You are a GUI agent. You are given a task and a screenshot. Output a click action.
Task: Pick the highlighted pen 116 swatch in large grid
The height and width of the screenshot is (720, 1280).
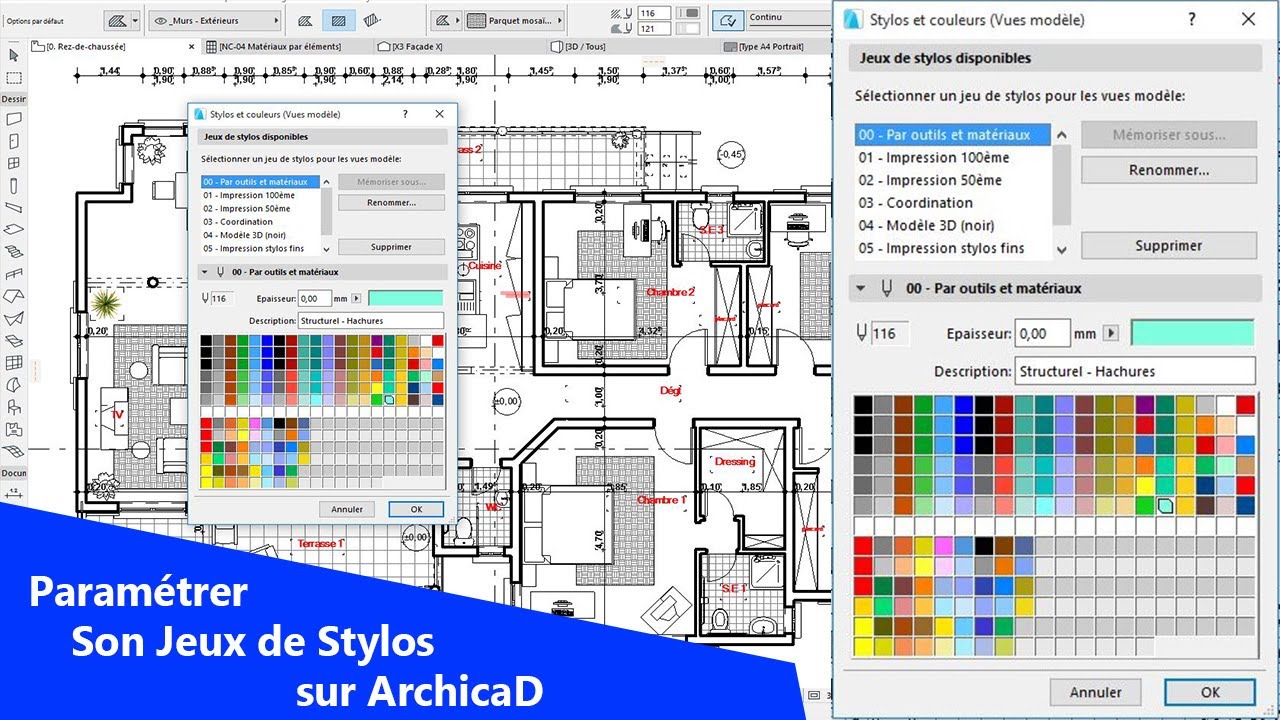point(1165,506)
